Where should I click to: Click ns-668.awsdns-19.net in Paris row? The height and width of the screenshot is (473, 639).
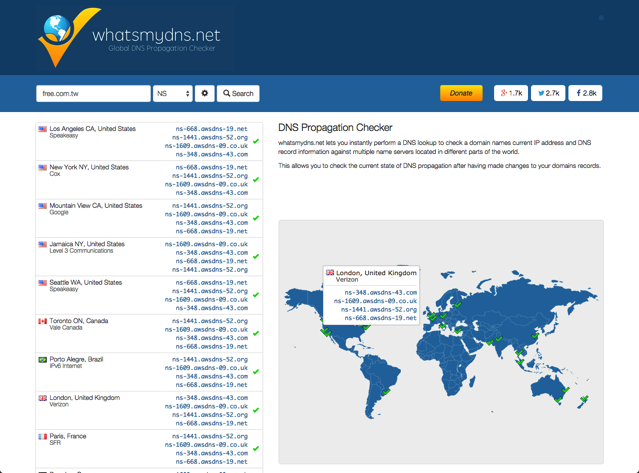(x=212, y=462)
